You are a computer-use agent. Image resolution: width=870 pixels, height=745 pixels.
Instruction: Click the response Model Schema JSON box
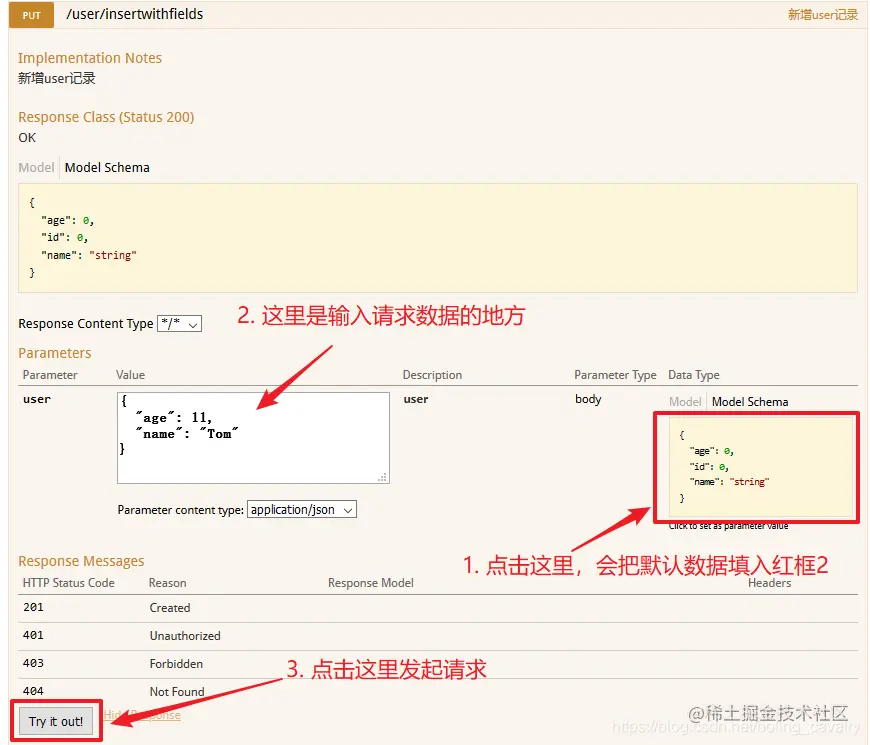pyautogui.click(x=438, y=238)
